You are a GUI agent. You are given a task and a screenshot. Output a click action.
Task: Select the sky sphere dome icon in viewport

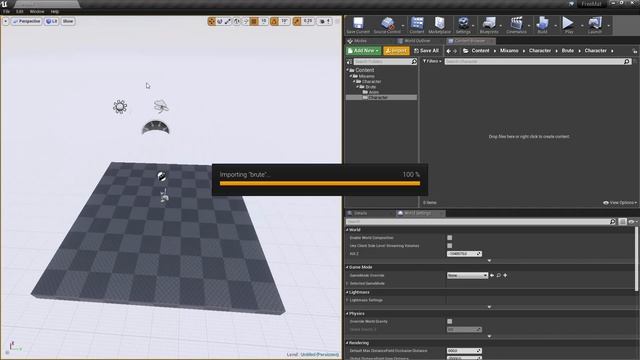tap(156, 128)
